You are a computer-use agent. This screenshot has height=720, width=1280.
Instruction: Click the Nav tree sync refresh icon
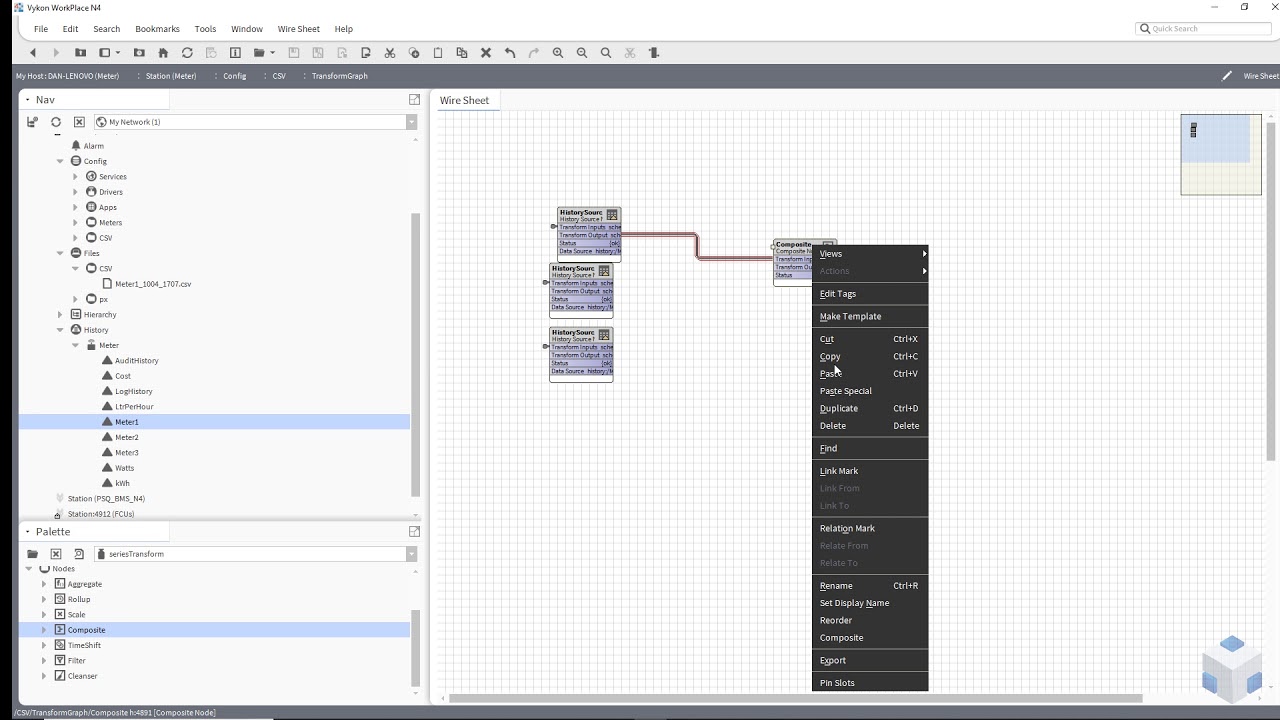point(56,122)
